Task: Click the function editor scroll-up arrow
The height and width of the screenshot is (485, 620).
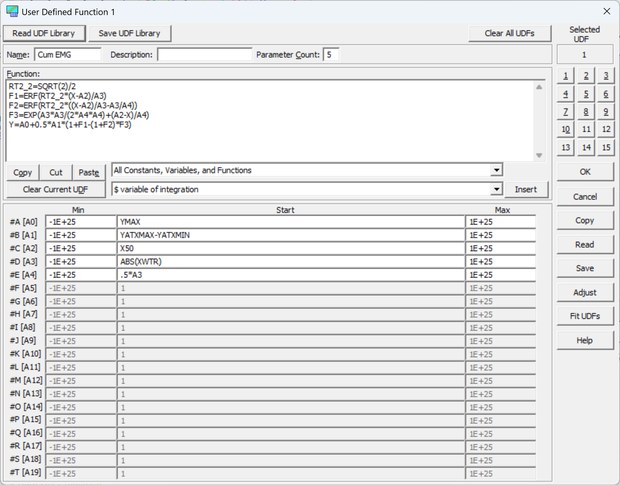Action: tap(539, 87)
